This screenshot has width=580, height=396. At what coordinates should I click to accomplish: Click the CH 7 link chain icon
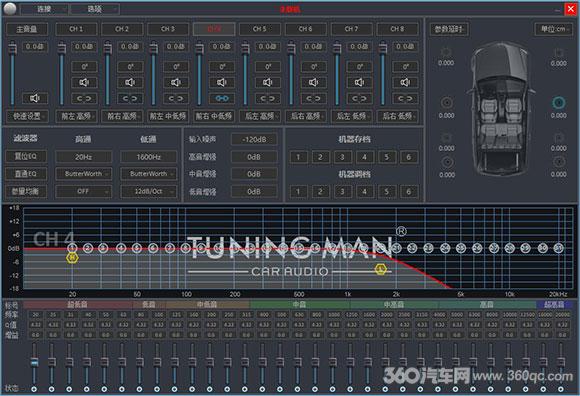point(359,98)
